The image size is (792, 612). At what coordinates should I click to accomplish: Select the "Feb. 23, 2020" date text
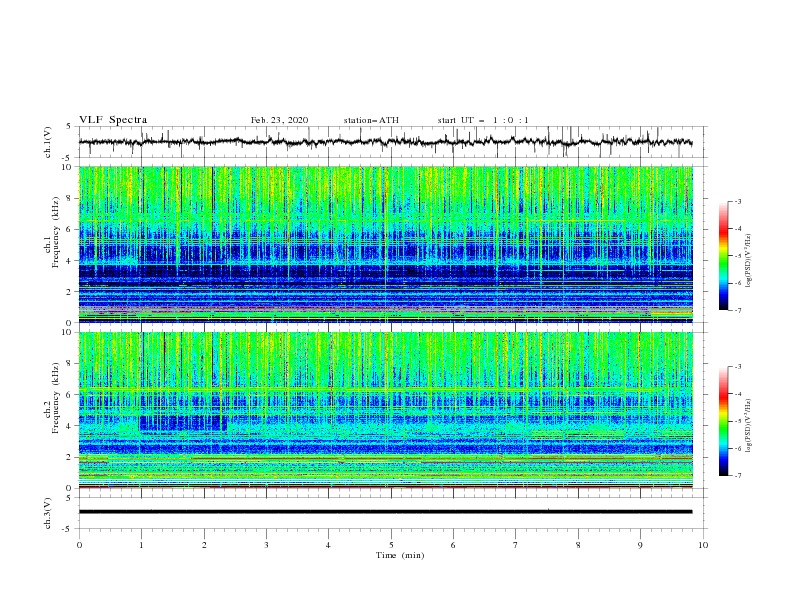279,120
